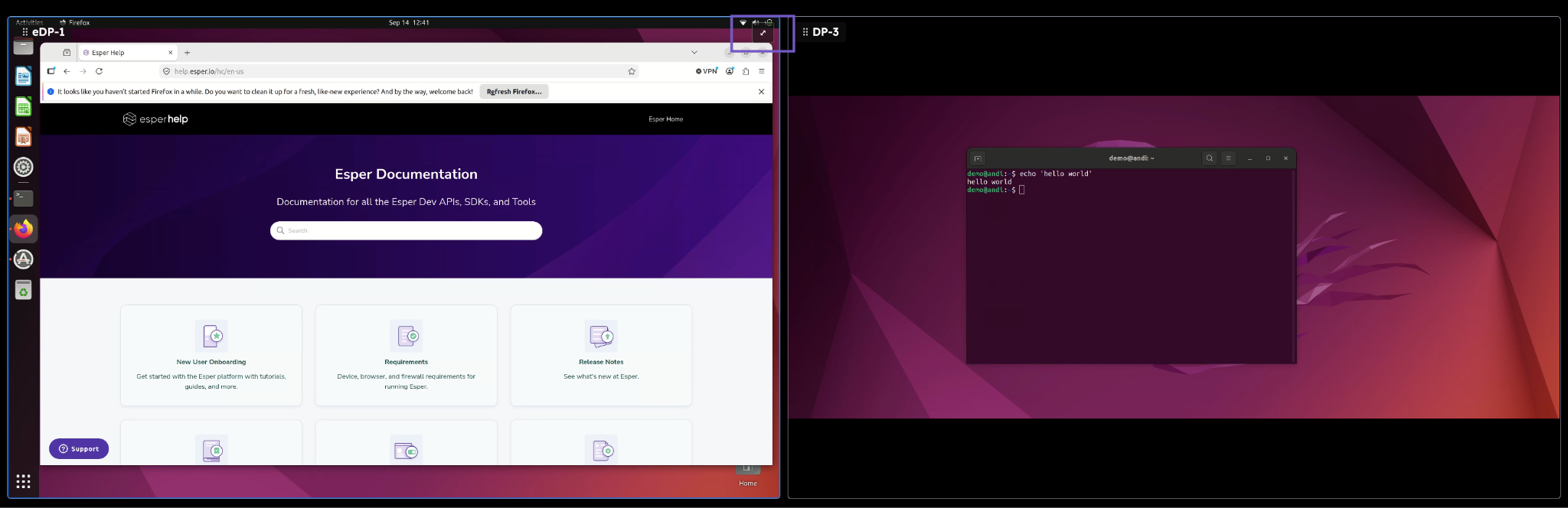1568x508 pixels.
Task: Click the esperhelp logo
Action: (155, 119)
